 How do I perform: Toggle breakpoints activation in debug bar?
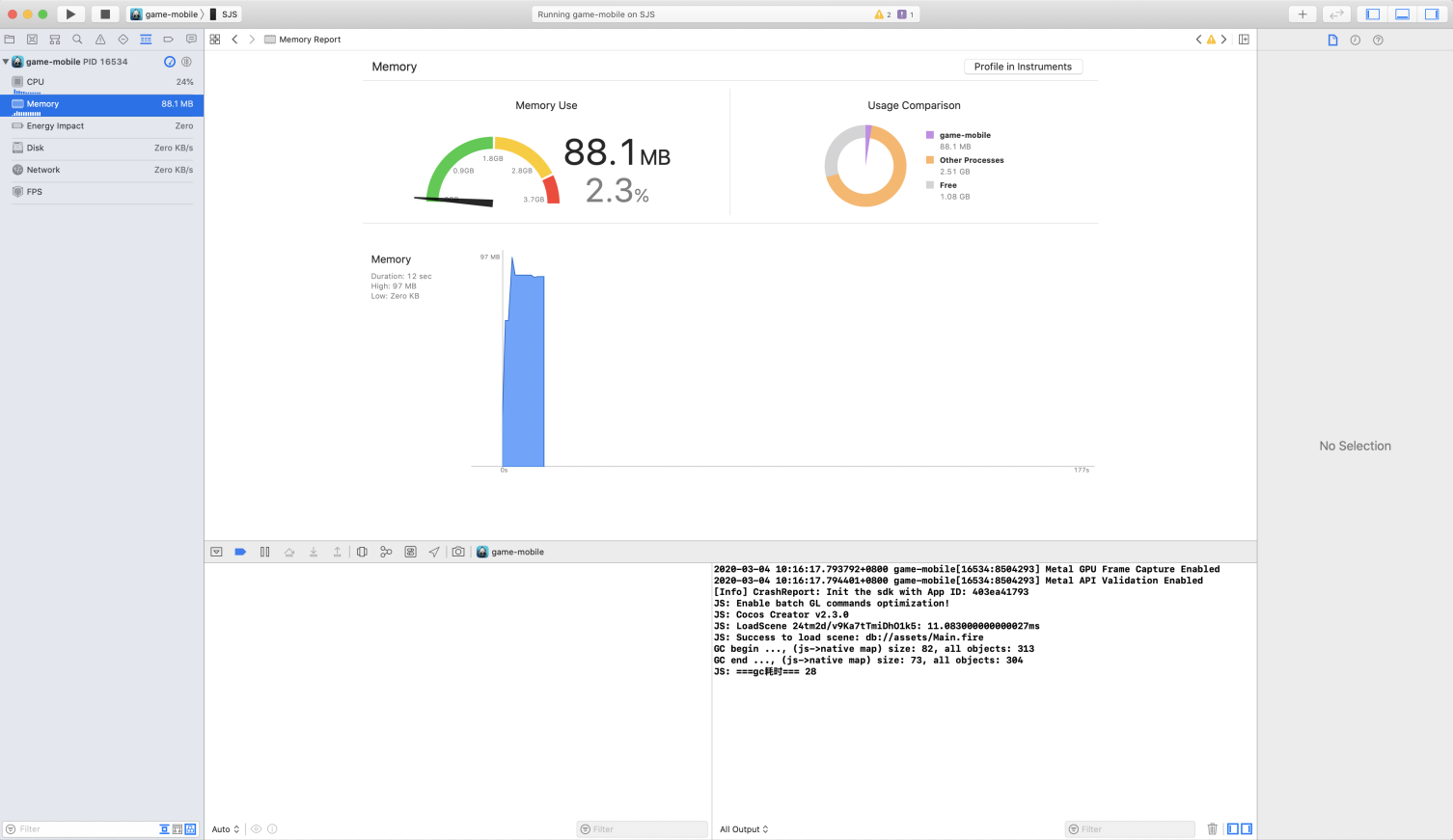(x=240, y=552)
